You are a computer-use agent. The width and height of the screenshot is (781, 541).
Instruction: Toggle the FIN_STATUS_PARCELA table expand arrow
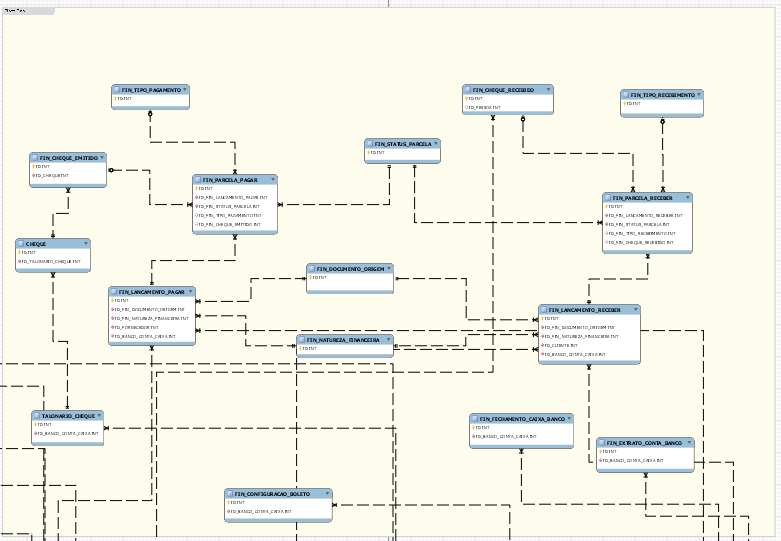(436, 143)
